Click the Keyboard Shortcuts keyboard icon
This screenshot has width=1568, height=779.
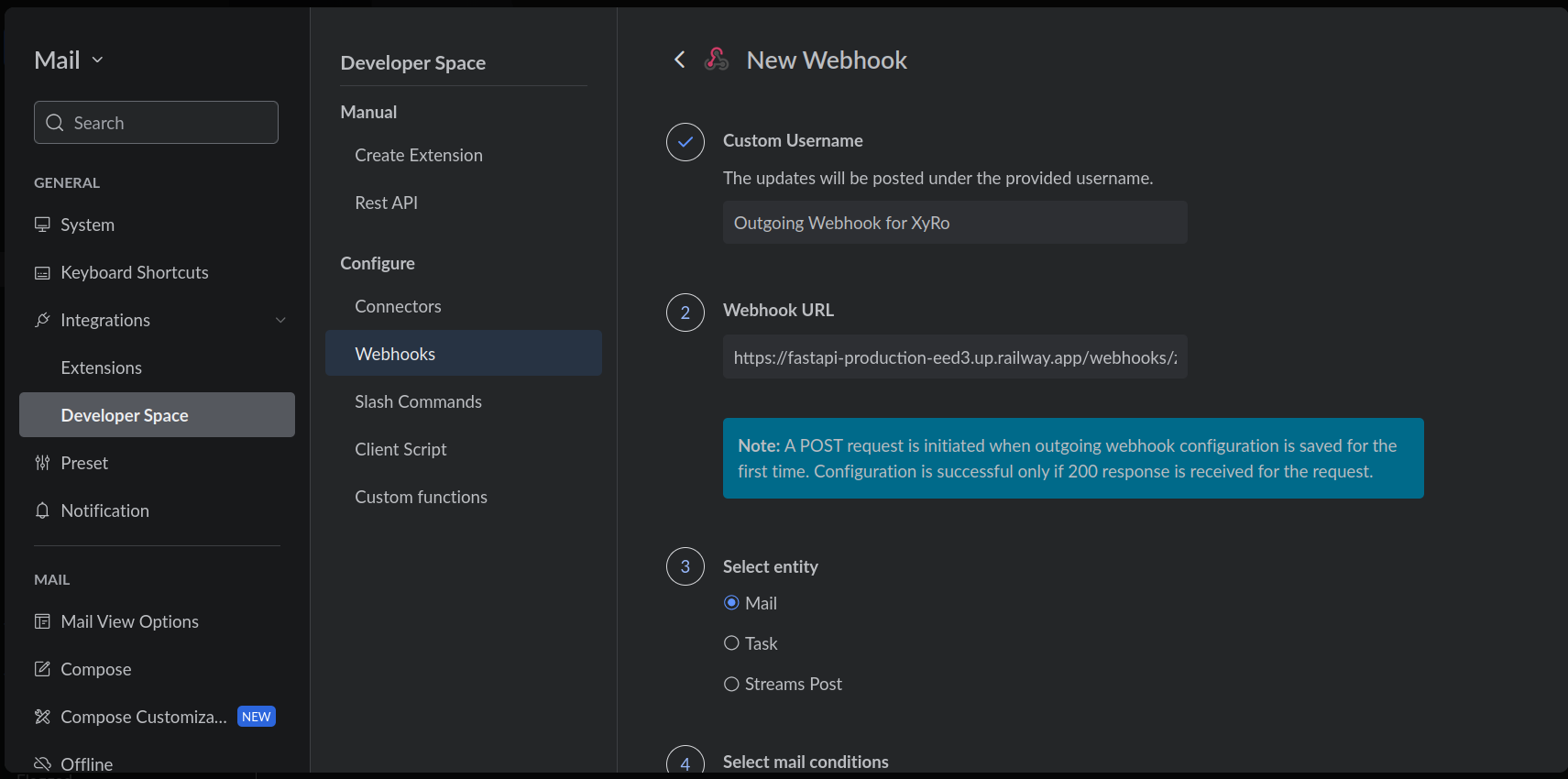point(42,272)
